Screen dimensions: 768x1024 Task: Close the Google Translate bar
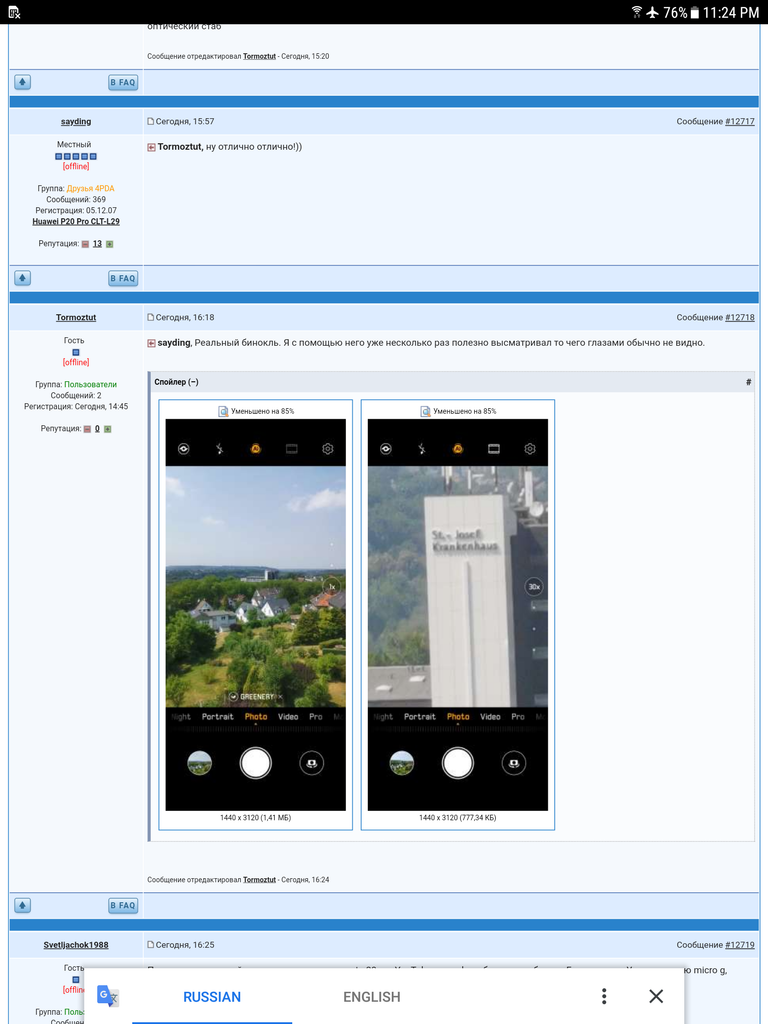[x=656, y=996]
